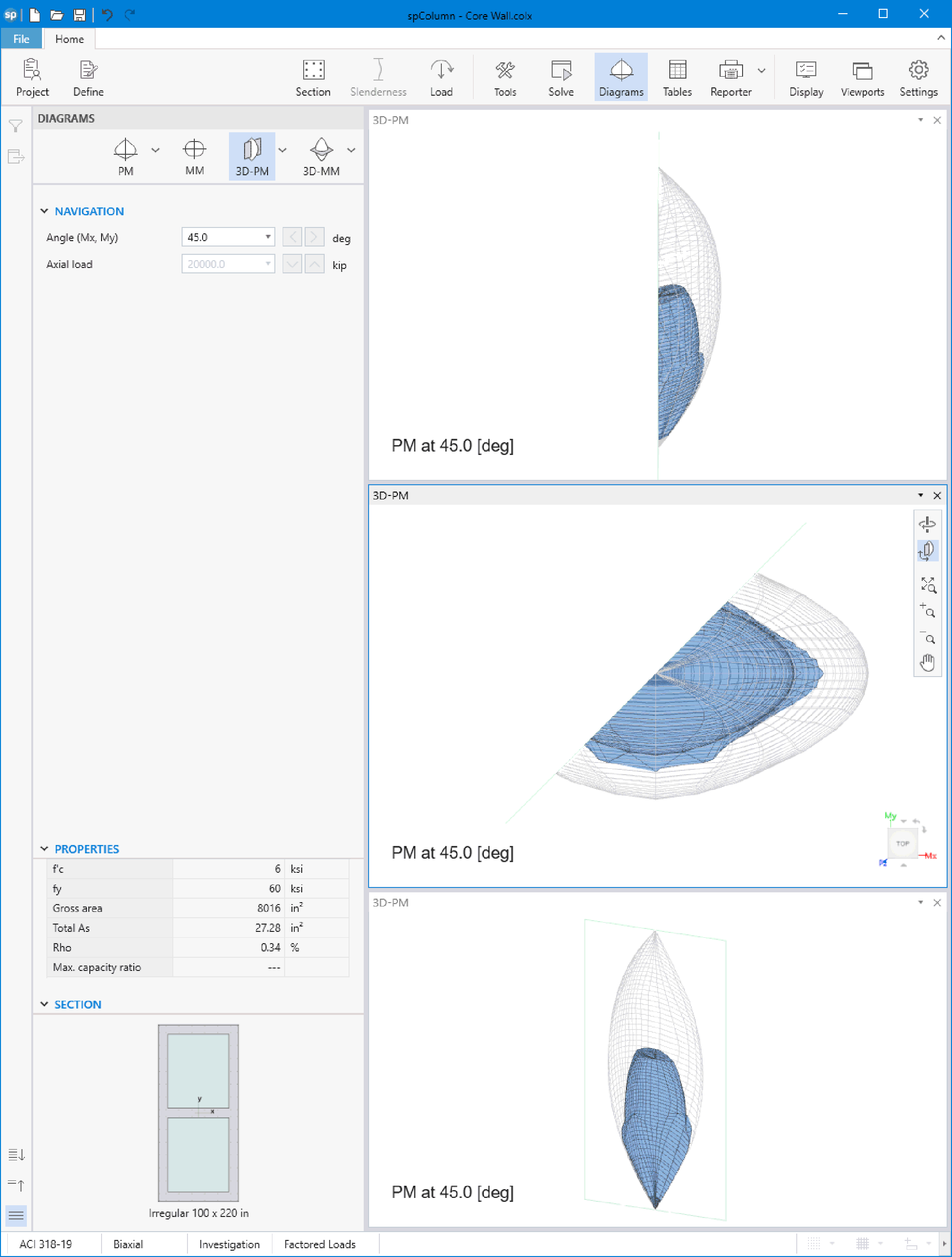This screenshot has width=952, height=1257.
Task: Open the Settings gear in ribbon
Action: (x=918, y=77)
